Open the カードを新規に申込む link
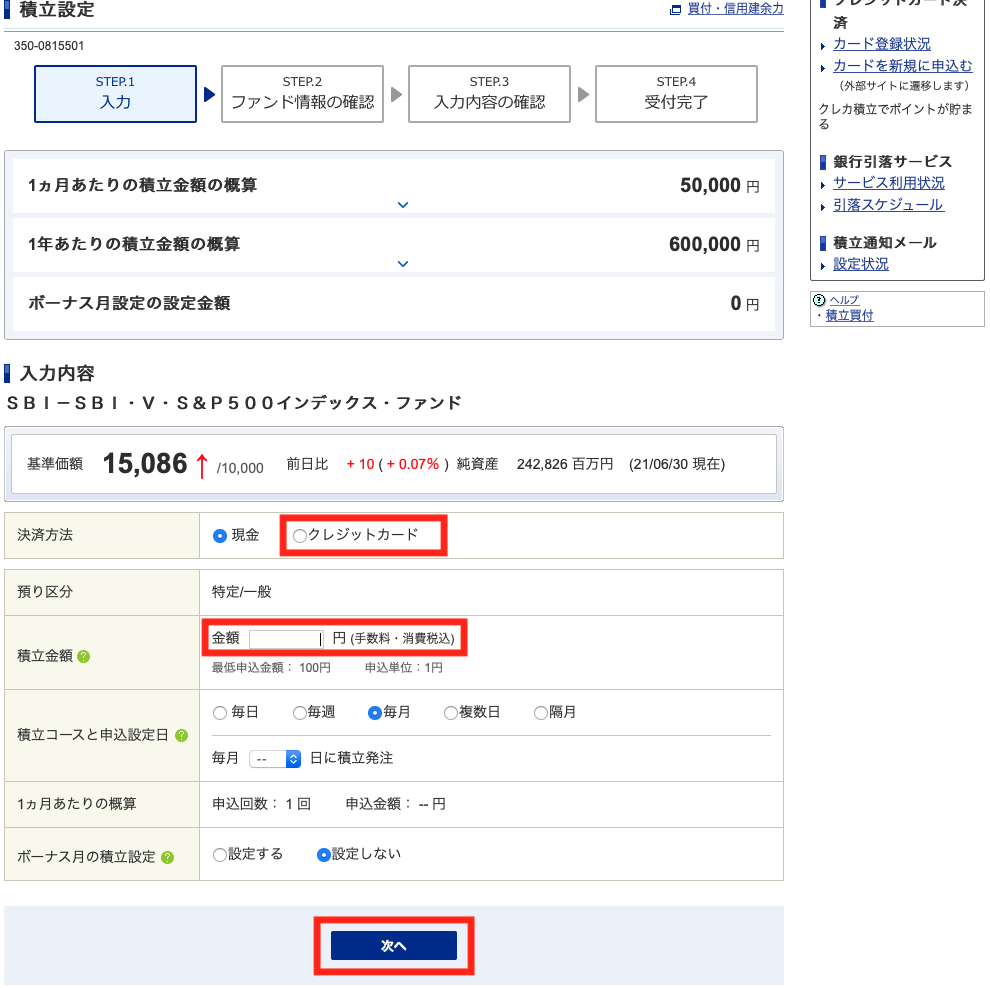This screenshot has height=988, width=990. 902,66
